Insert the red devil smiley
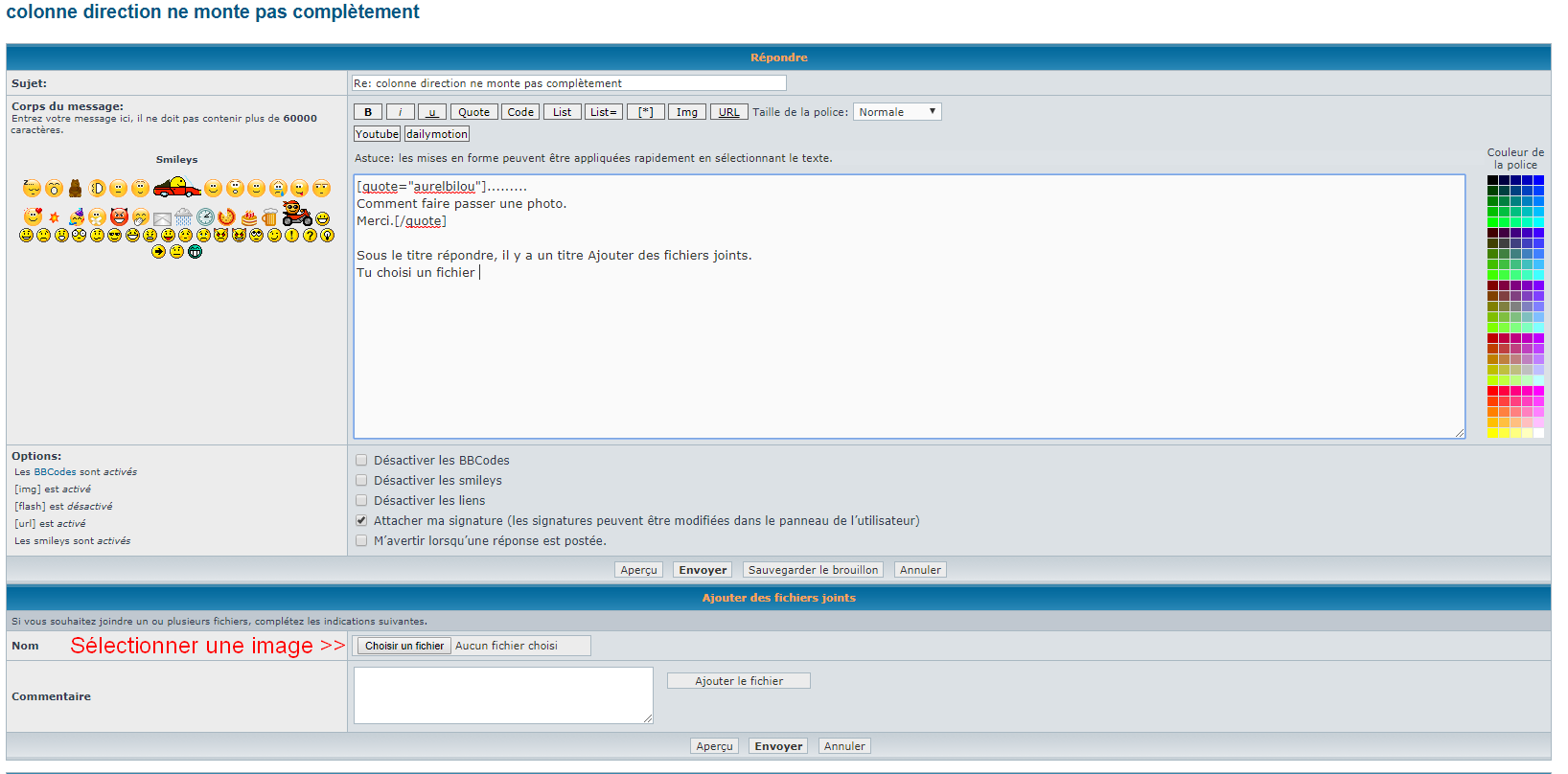The height and width of the screenshot is (774, 1568). click(119, 217)
